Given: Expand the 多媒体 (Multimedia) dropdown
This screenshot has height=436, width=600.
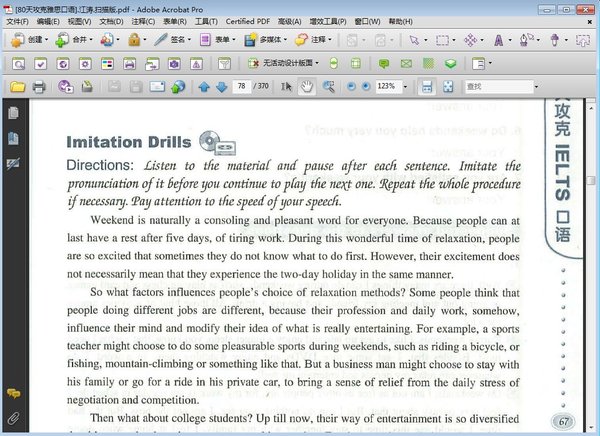Looking at the screenshot, I should [285, 39].
